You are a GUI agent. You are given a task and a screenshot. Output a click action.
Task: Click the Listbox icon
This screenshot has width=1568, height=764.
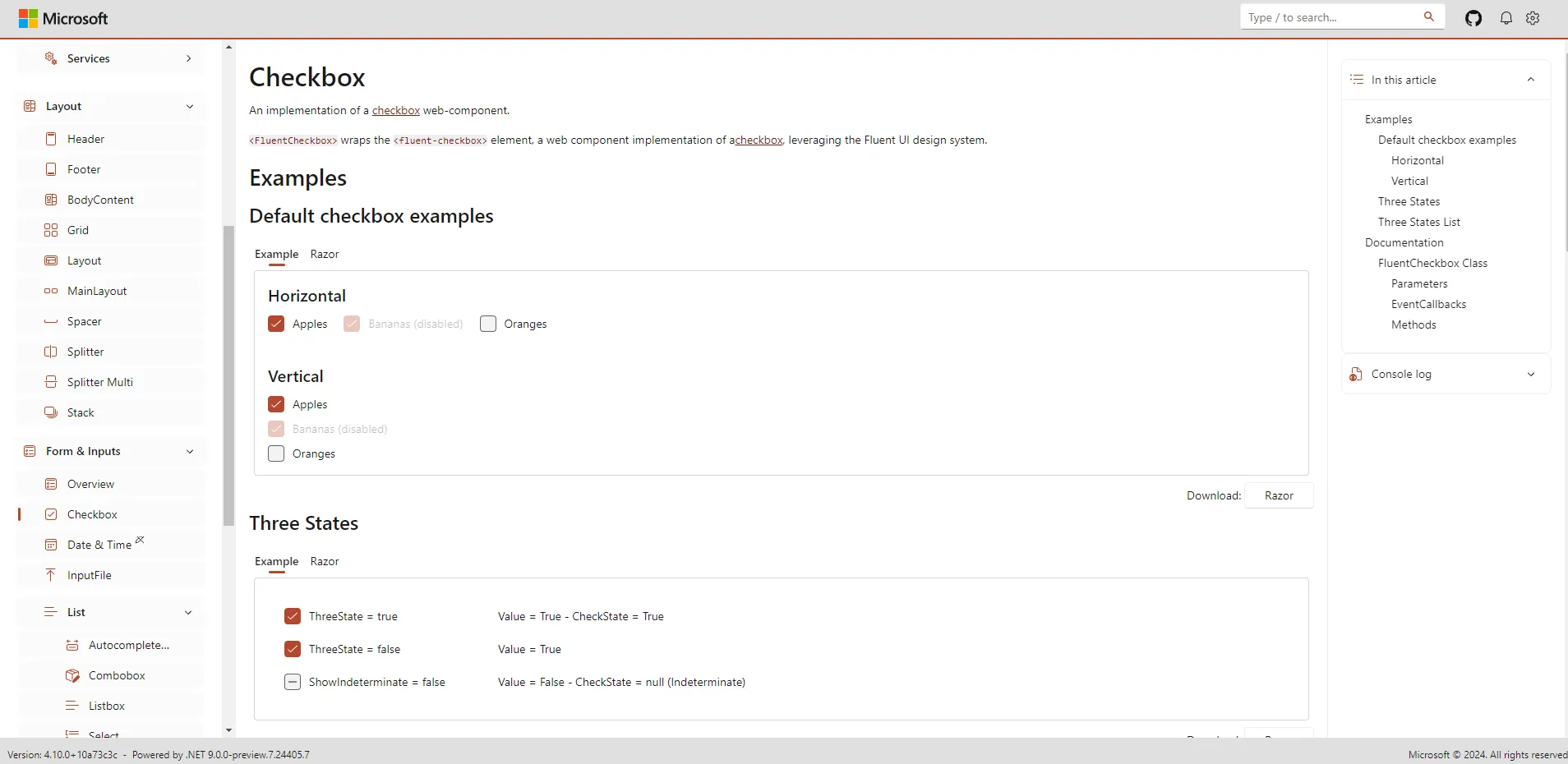tap(72, 706)
